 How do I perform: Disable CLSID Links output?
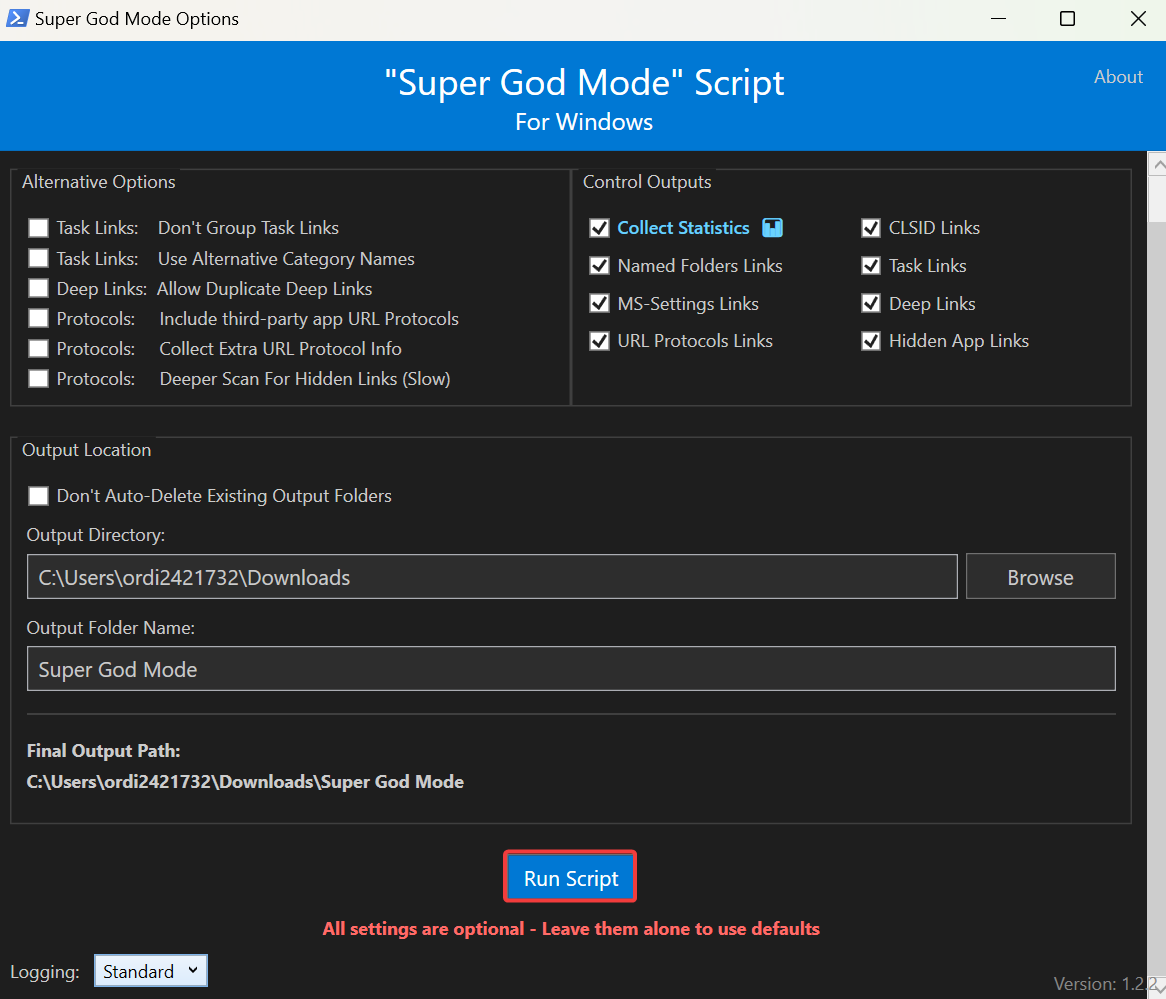coord(871,228)
